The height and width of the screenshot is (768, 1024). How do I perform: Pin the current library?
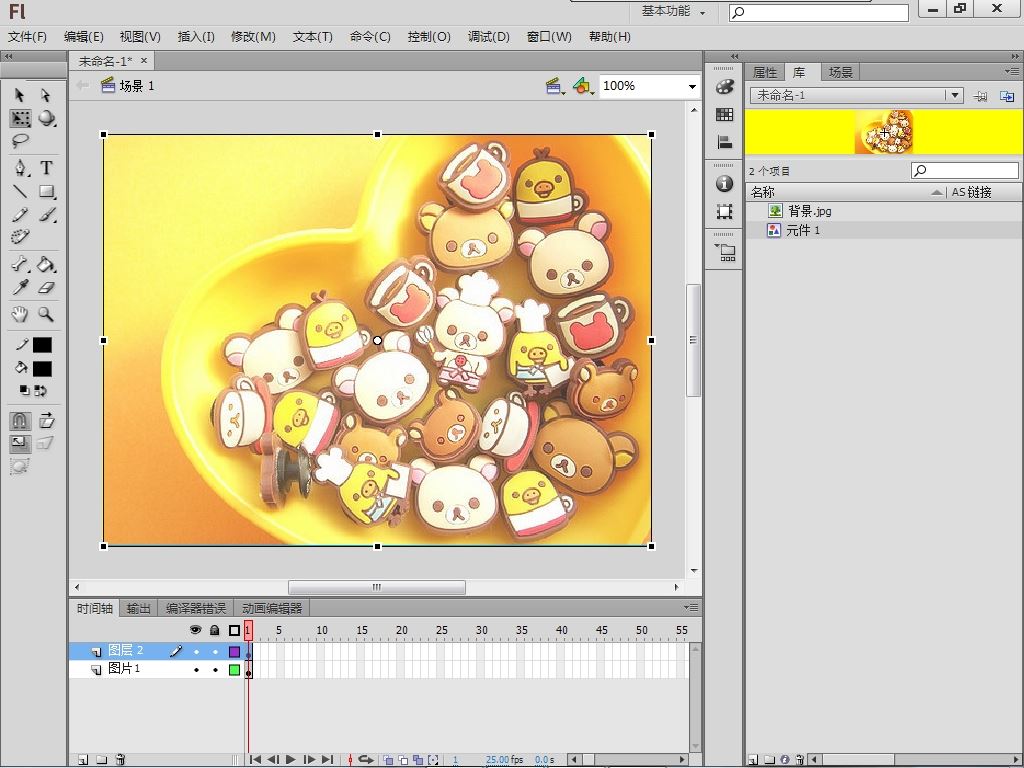coord(980,96)
